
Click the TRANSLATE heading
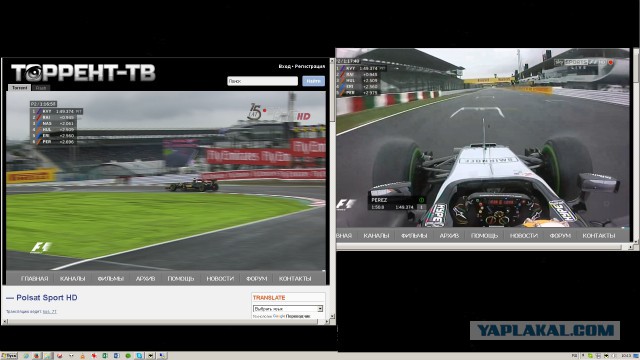pos(269,298)
